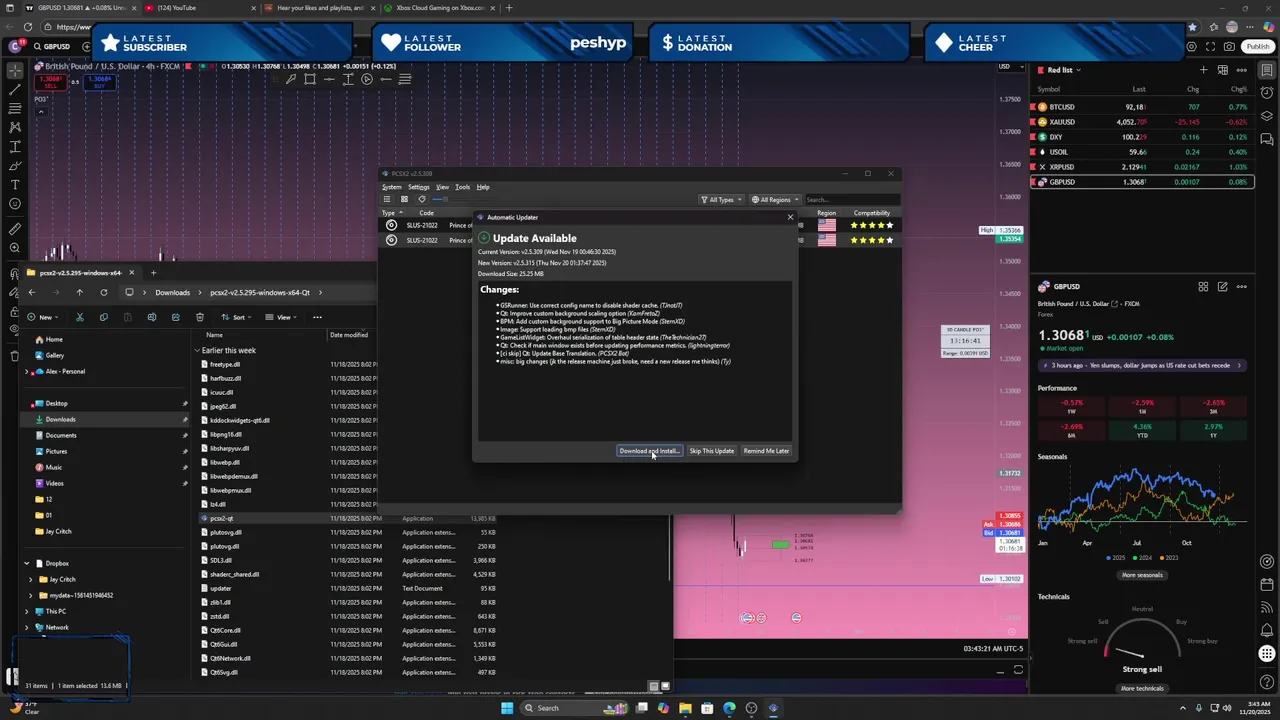
Task: Select updater file in Explorer list
Action: (221, 588)
